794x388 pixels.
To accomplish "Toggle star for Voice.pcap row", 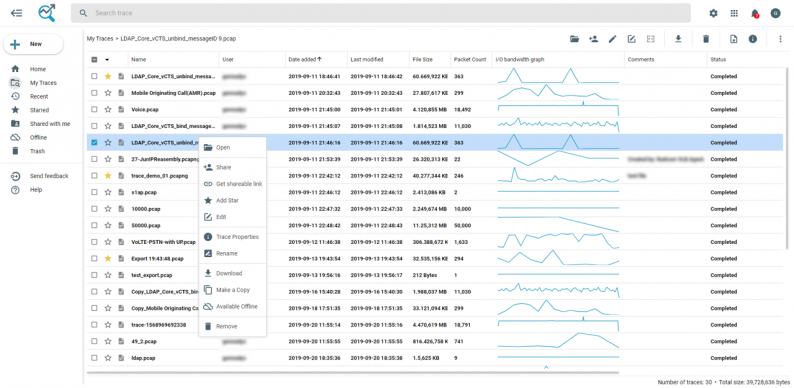I will [x=107, y=109].
